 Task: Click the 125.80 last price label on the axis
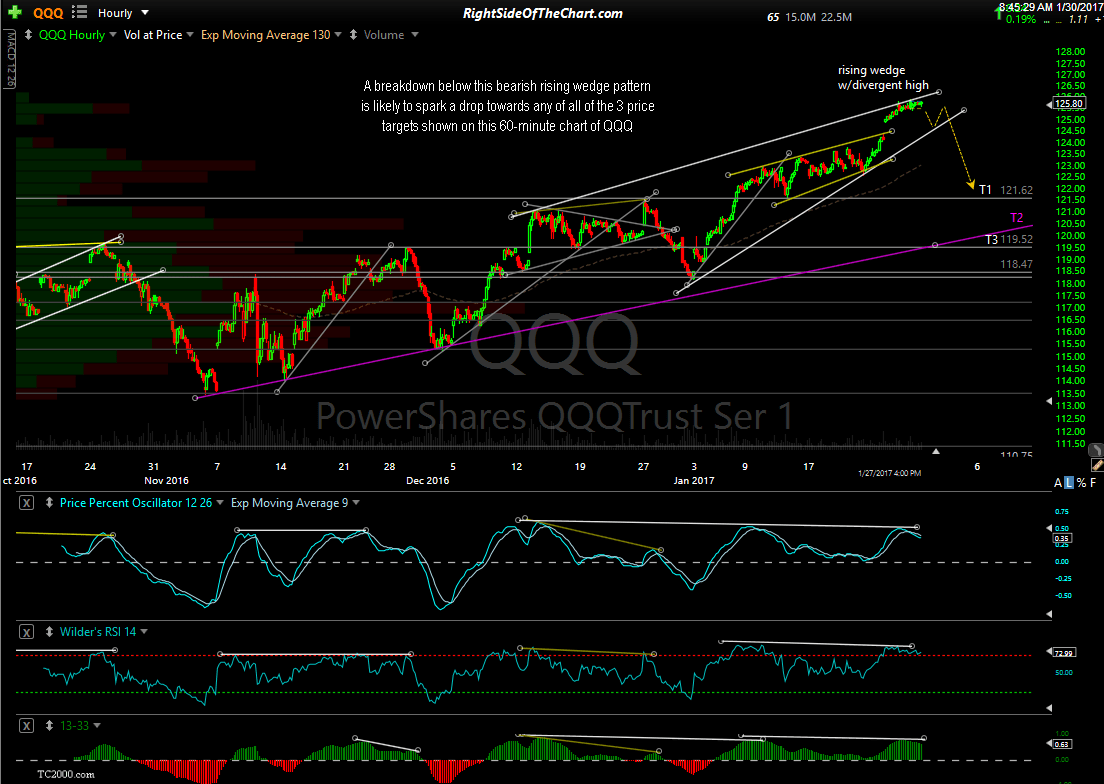(x=1070, y=103)
